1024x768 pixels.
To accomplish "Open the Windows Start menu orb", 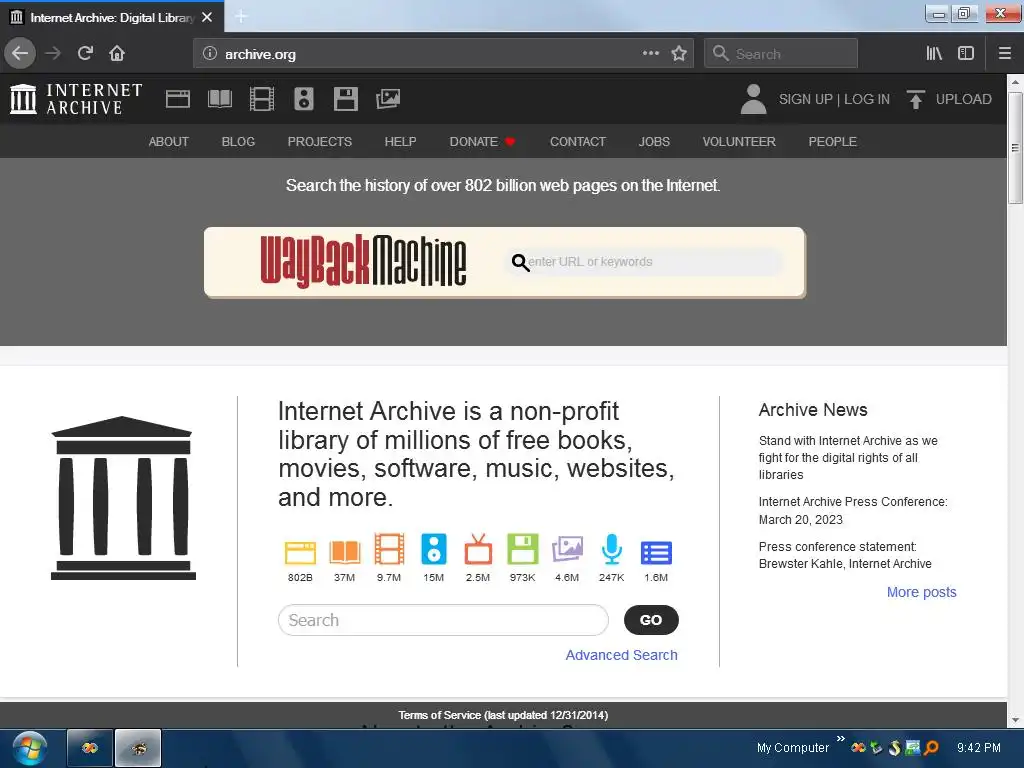I will tap(29, 748).
